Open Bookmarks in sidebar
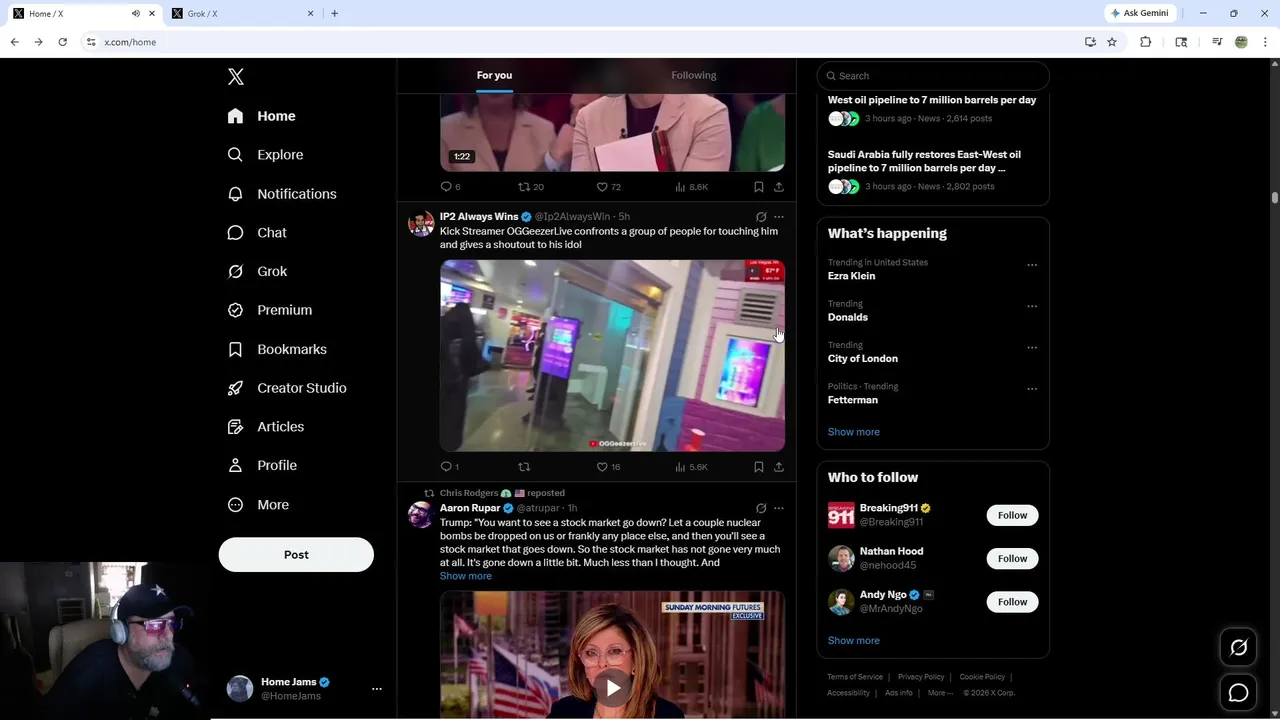Image resolution: width=1280 pixels, height=720 pixels. click(x=277, y=349)
